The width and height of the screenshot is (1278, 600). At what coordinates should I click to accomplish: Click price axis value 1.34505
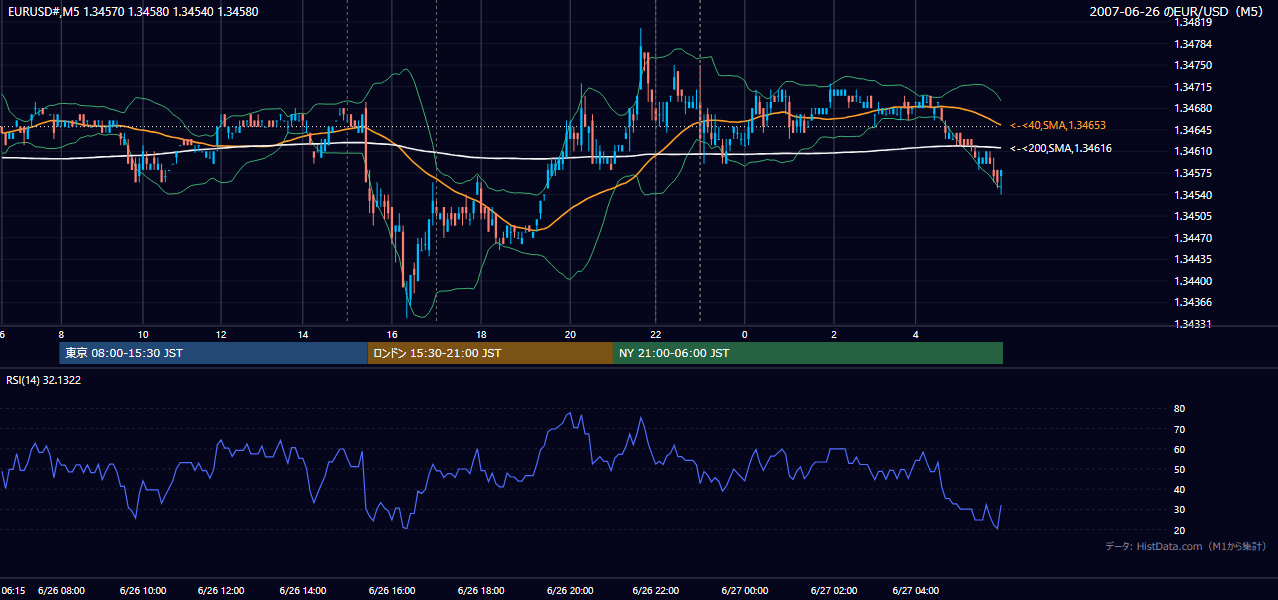point(1194,216)
